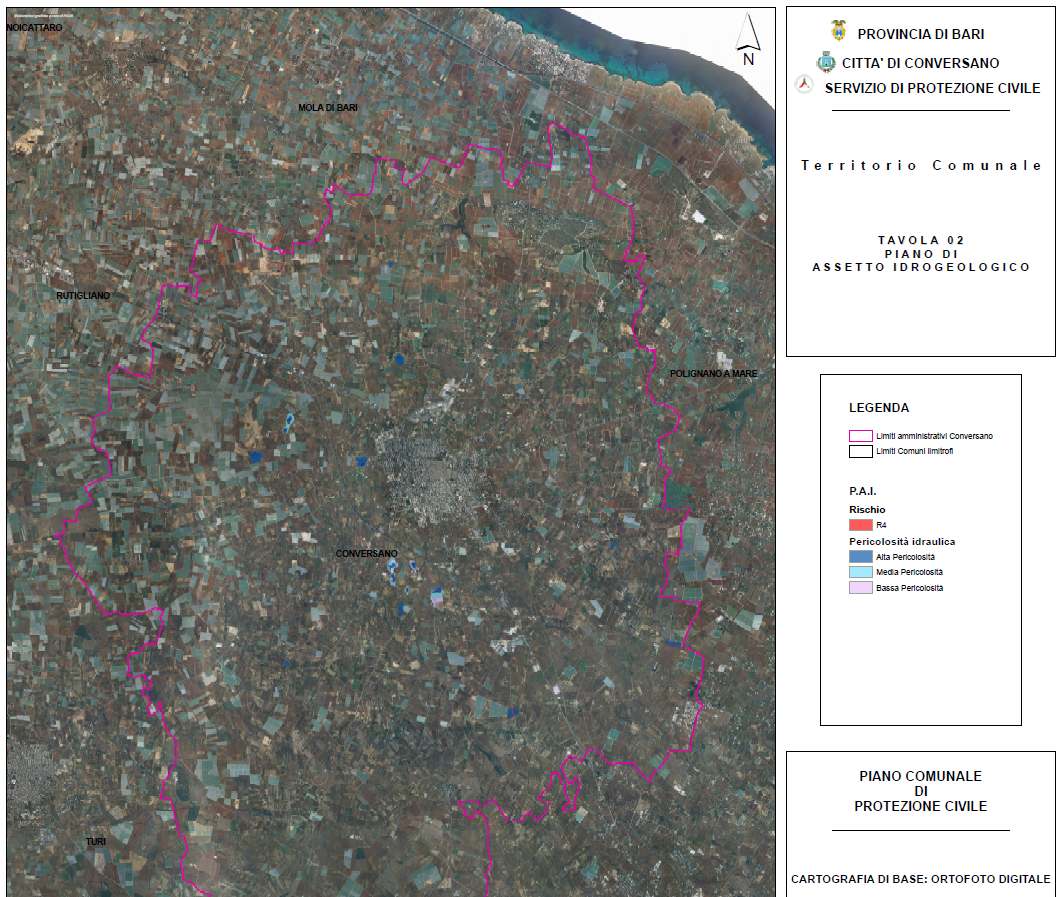Click the Limiti Comuni limitrofi legend box

[x=860, y=452]
